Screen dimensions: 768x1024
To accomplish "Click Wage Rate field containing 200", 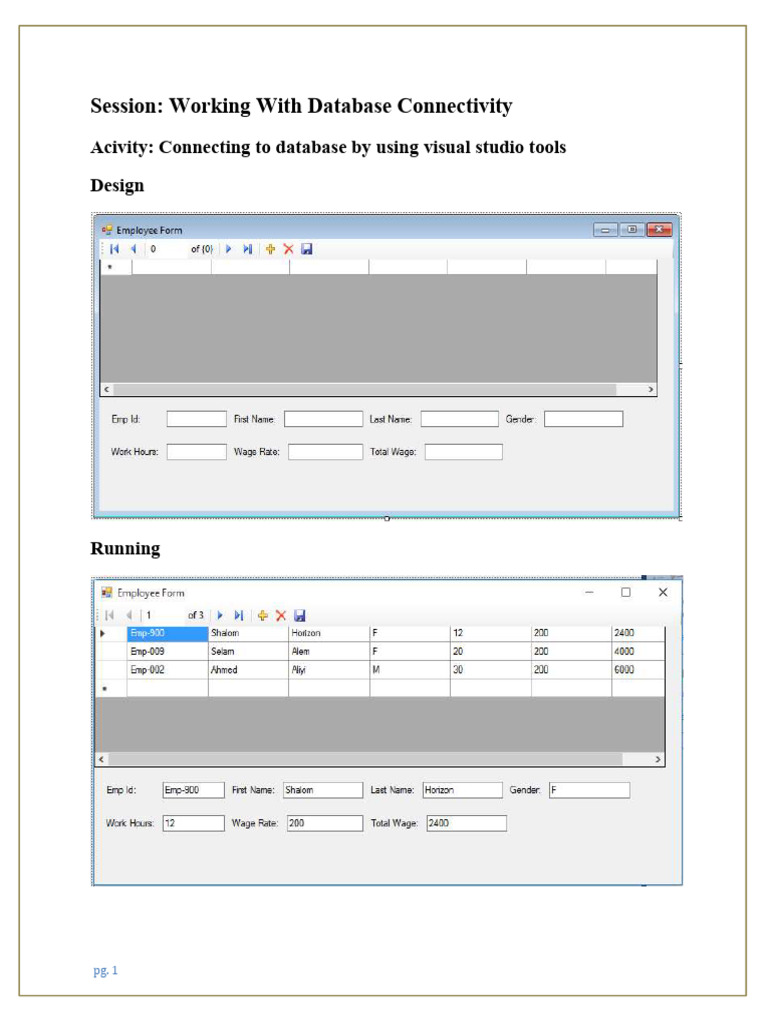I will [325, 823].
